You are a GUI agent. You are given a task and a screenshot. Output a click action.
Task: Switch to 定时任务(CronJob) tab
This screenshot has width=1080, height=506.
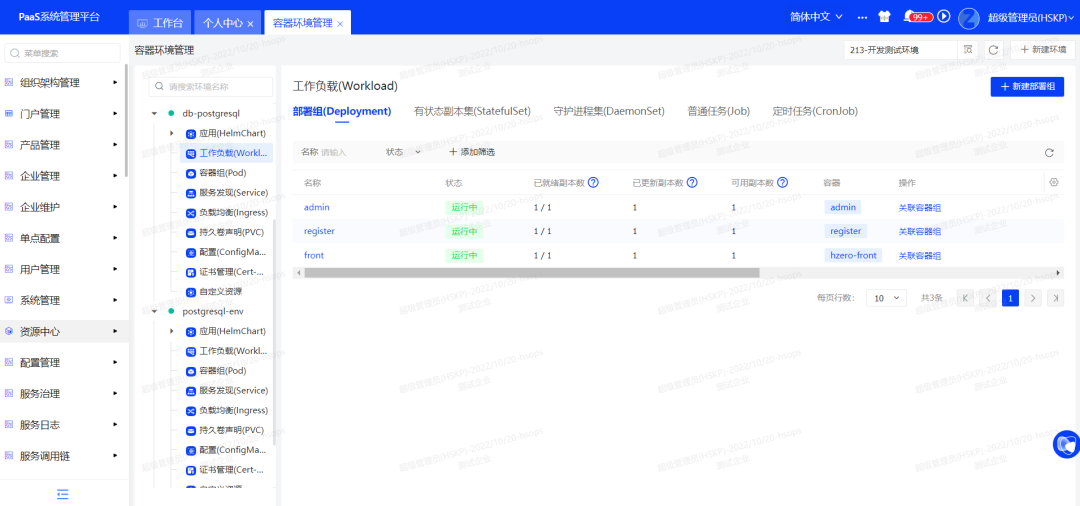tap(815, 111)
